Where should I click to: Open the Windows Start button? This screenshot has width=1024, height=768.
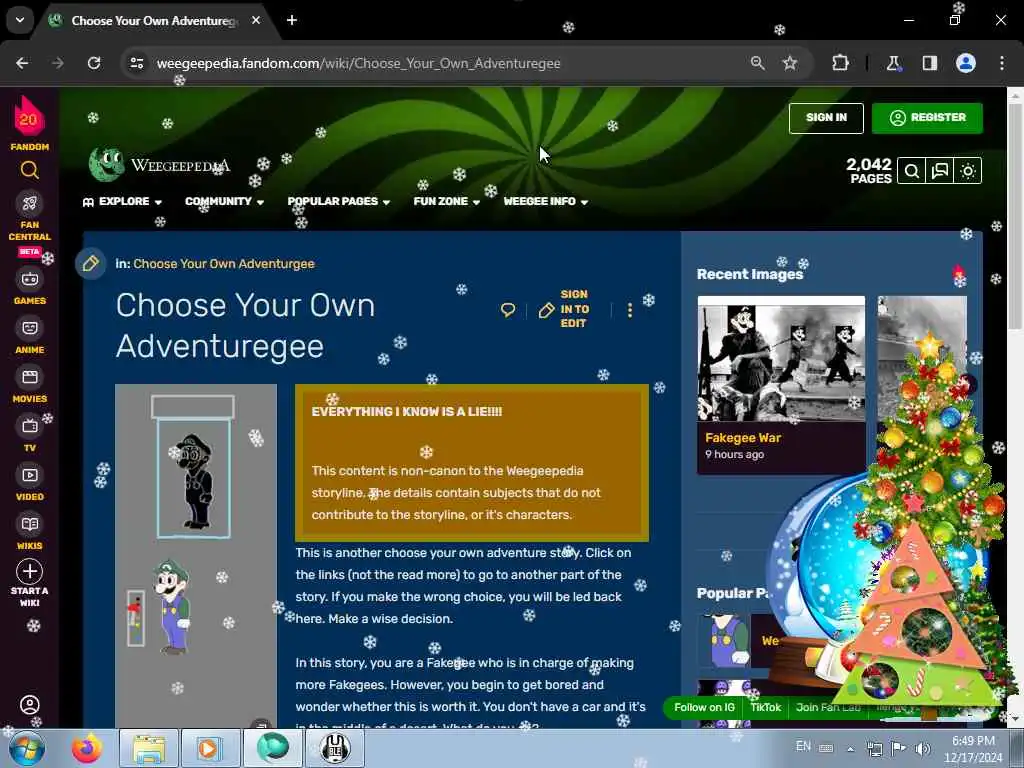click(27, 748)
